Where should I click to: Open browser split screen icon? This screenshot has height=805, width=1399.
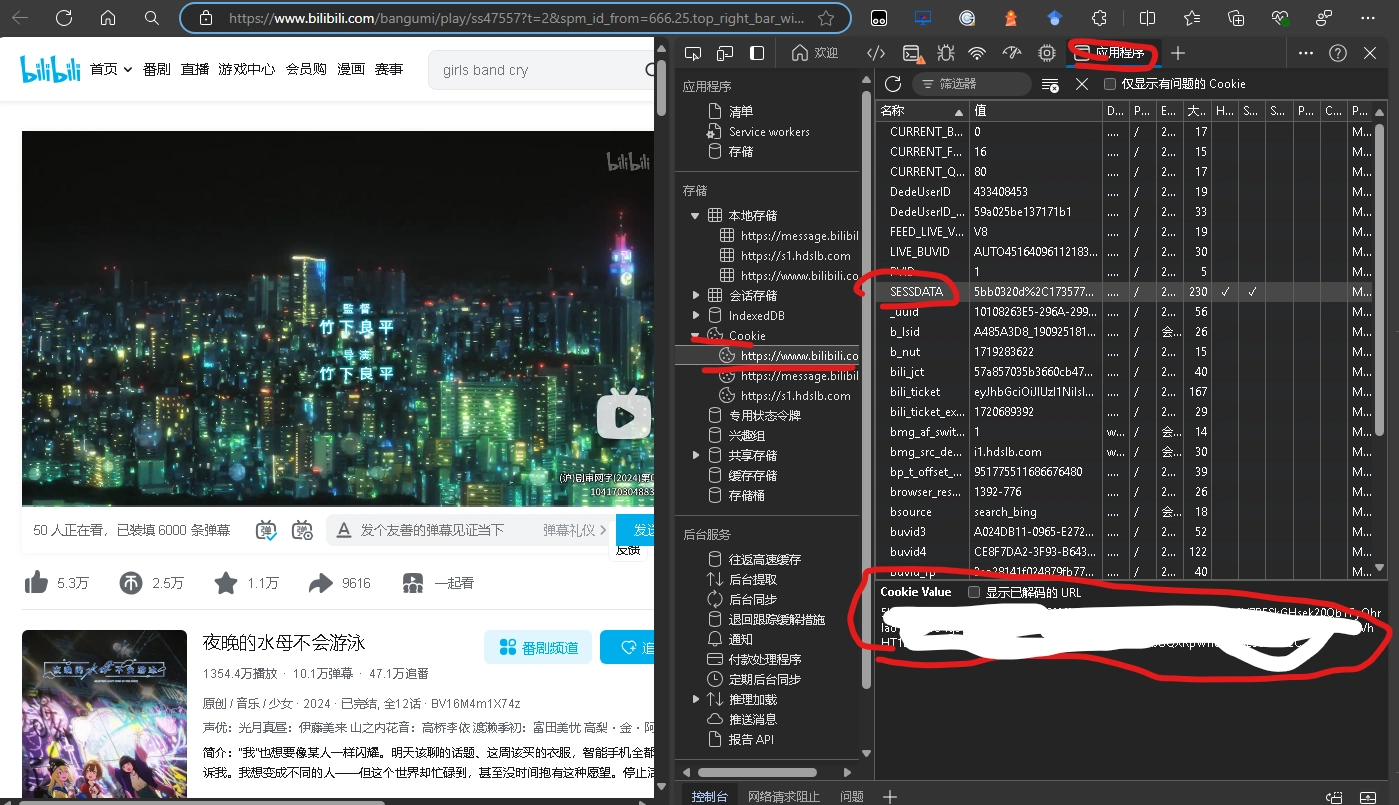pyautogui.click(x=1147, y=18)
